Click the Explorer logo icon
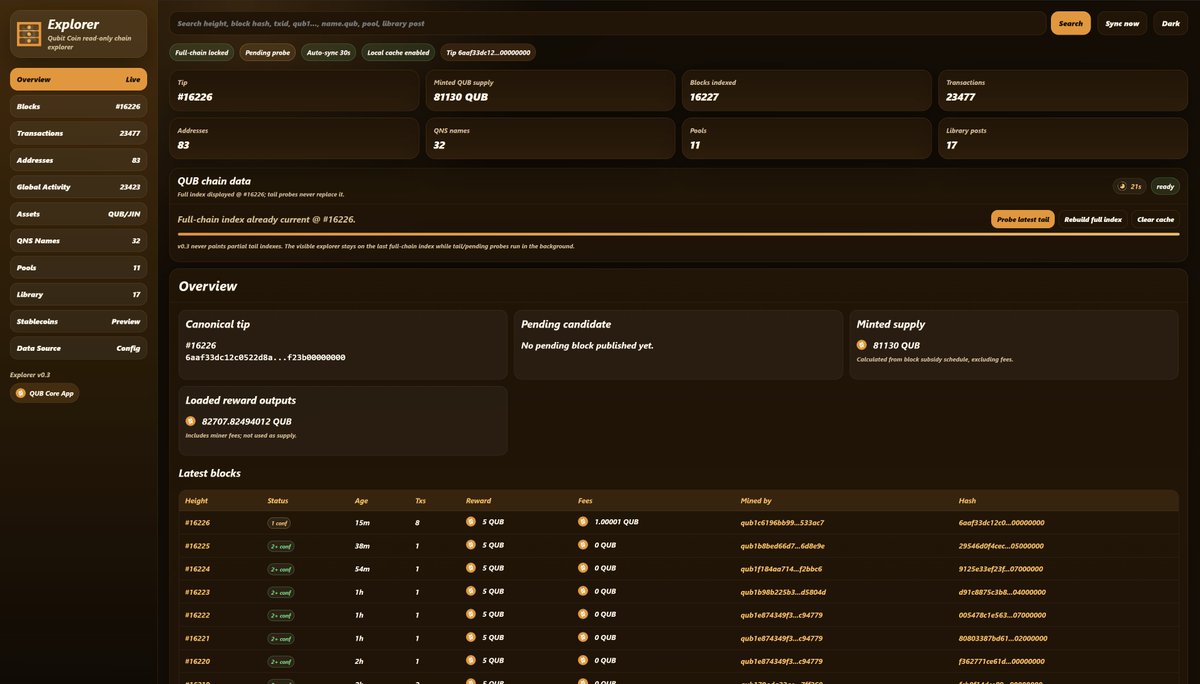The image size is (1200, 684). click(29, 34)
